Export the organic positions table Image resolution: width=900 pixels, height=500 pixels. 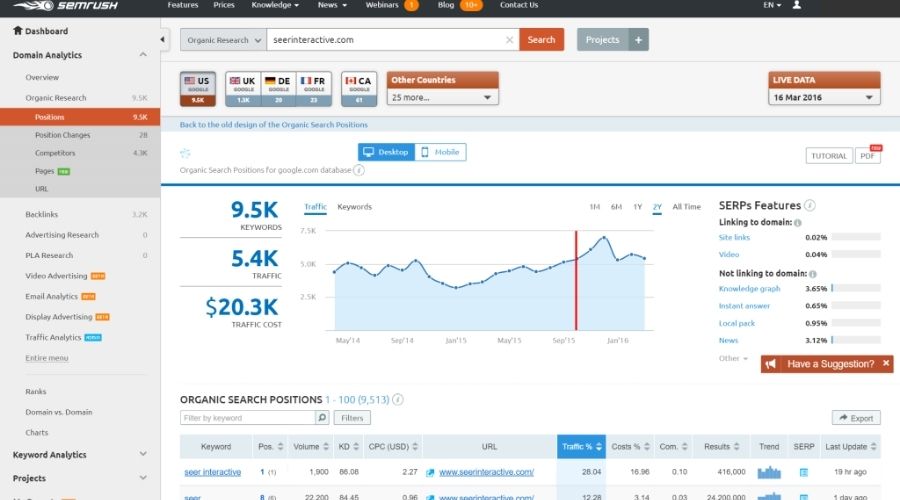click(x=855, y=418)
